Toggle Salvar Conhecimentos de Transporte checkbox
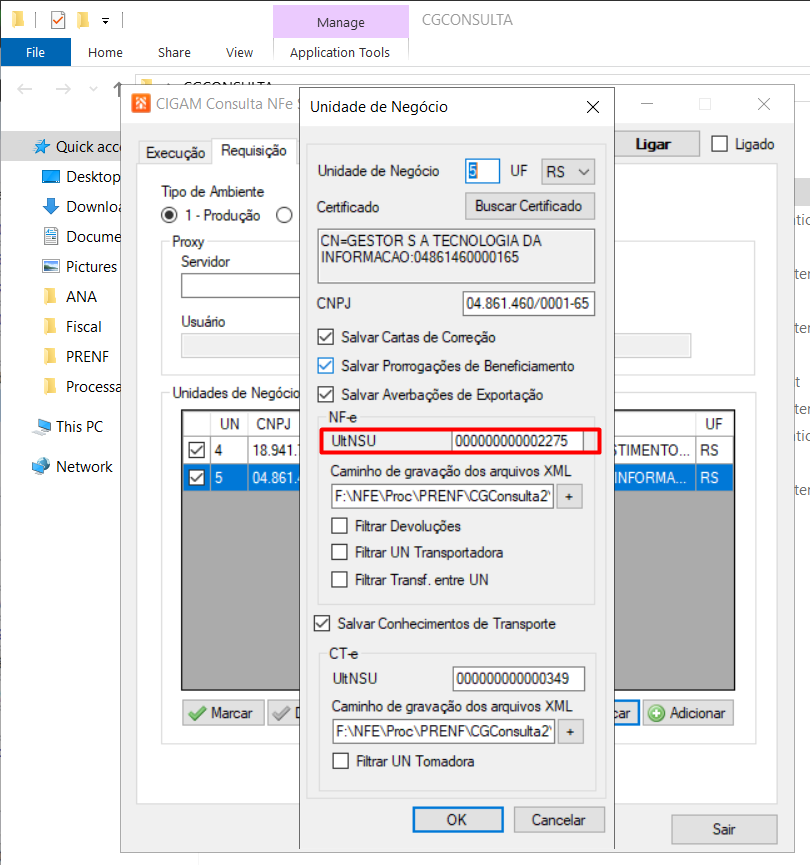Viewport: 810px width, 865px height. coord(322,623)
